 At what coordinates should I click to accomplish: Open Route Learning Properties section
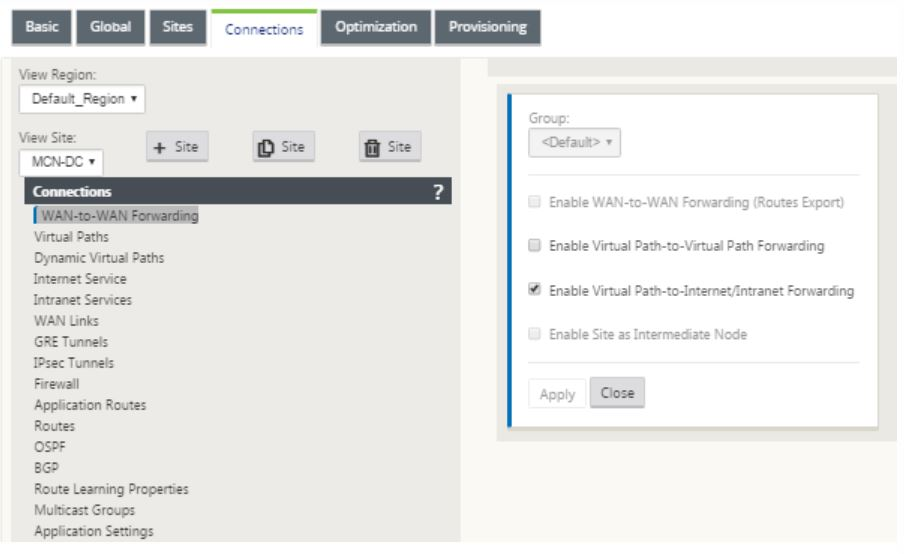(111, 489)
